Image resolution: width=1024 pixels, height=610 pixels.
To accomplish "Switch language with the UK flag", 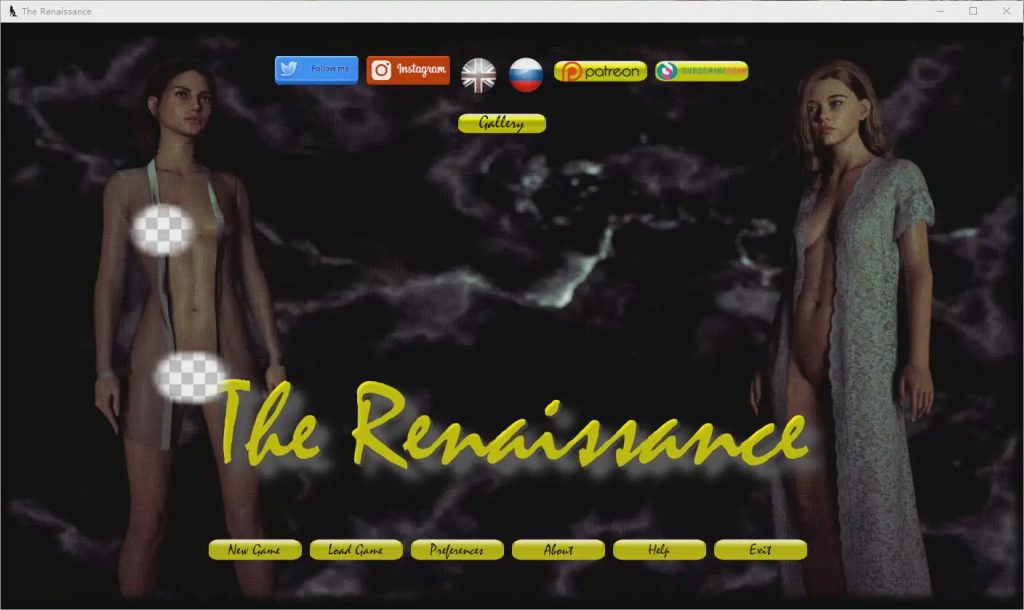I will click(x=479, y=75).
